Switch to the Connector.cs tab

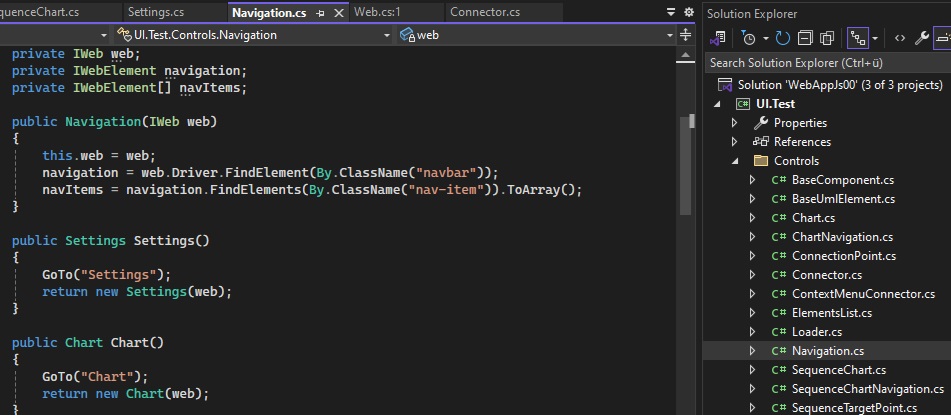485,12
